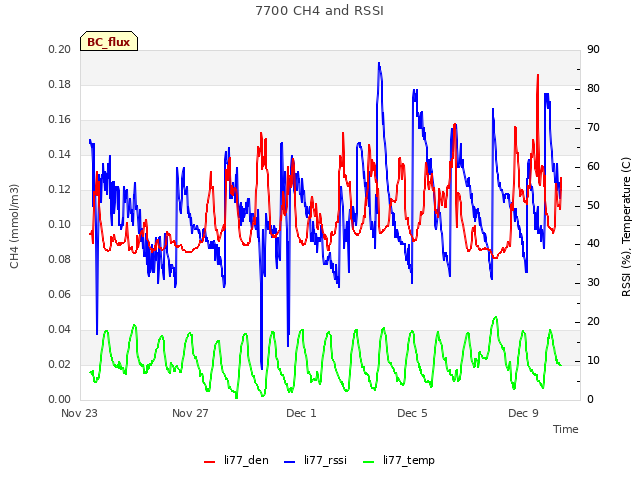The image size is (640, 480).
Task: Click the 0.16 left axis value
Action: [x=60, y=120]
